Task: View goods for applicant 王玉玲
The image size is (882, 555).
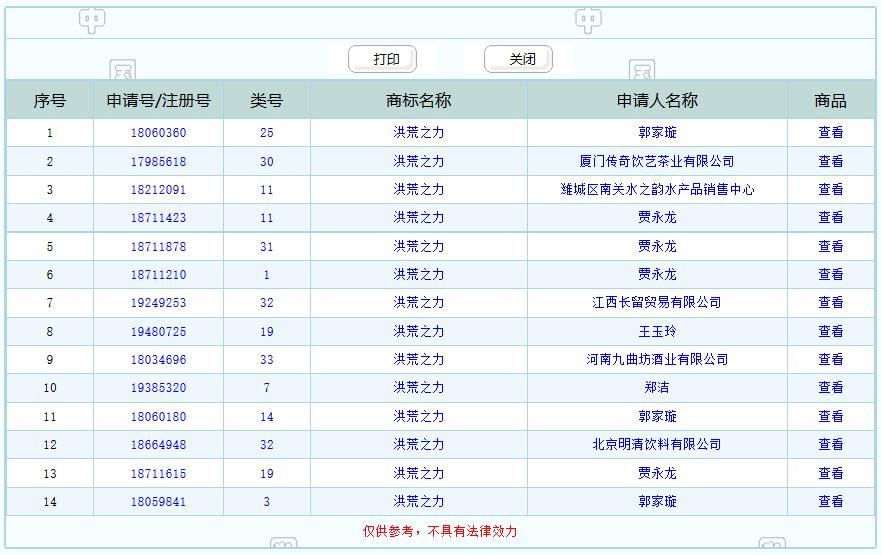Action: click(x=830, y=331)
